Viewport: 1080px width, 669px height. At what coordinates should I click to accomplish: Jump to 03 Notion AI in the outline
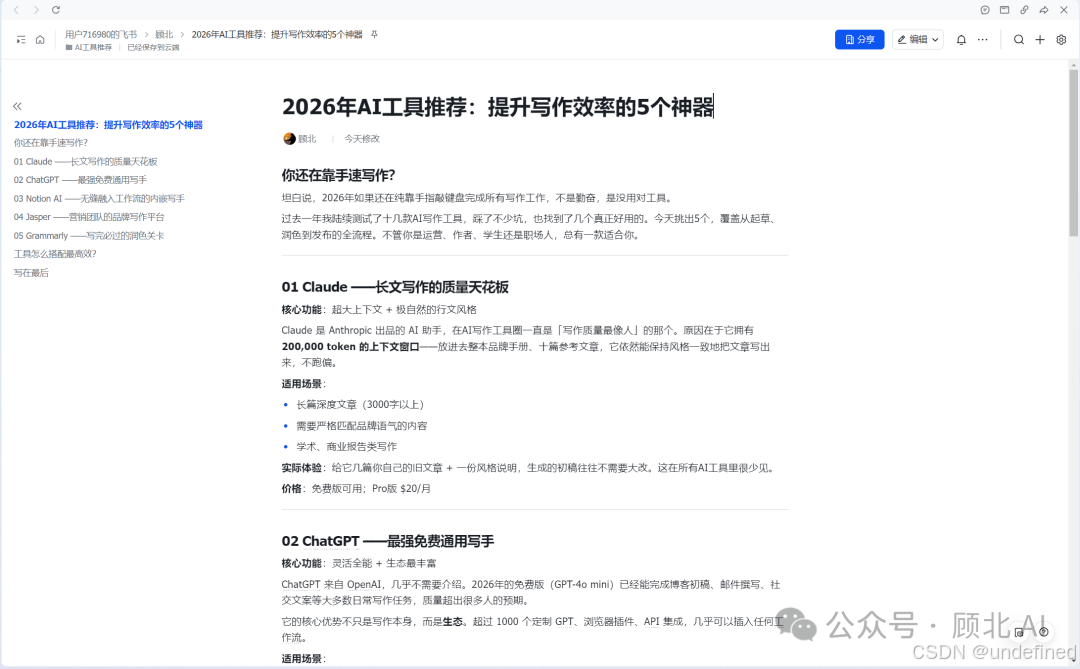coord(99,198)
